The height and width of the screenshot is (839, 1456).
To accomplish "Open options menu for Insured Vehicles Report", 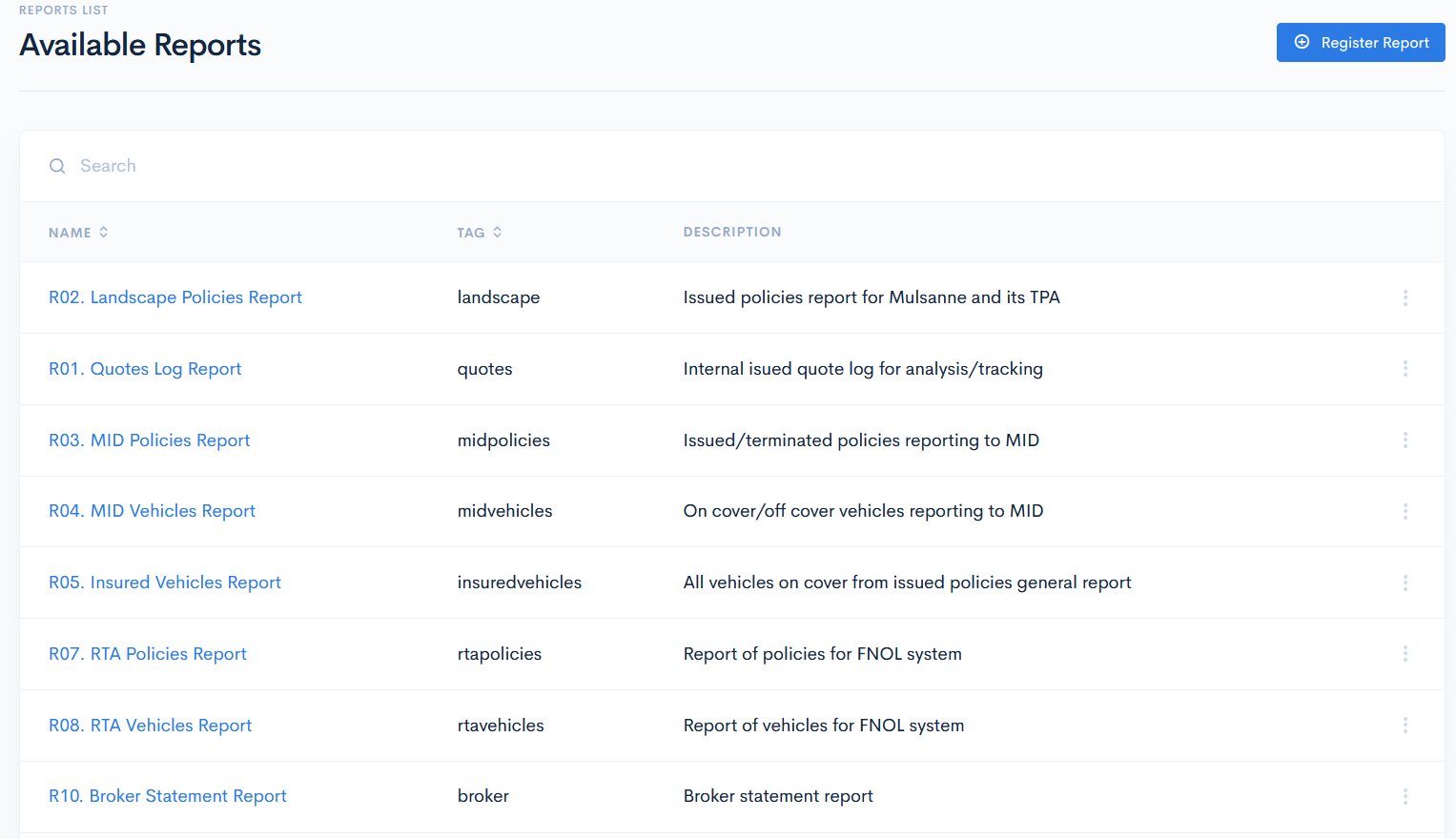I will point(1405,582).
